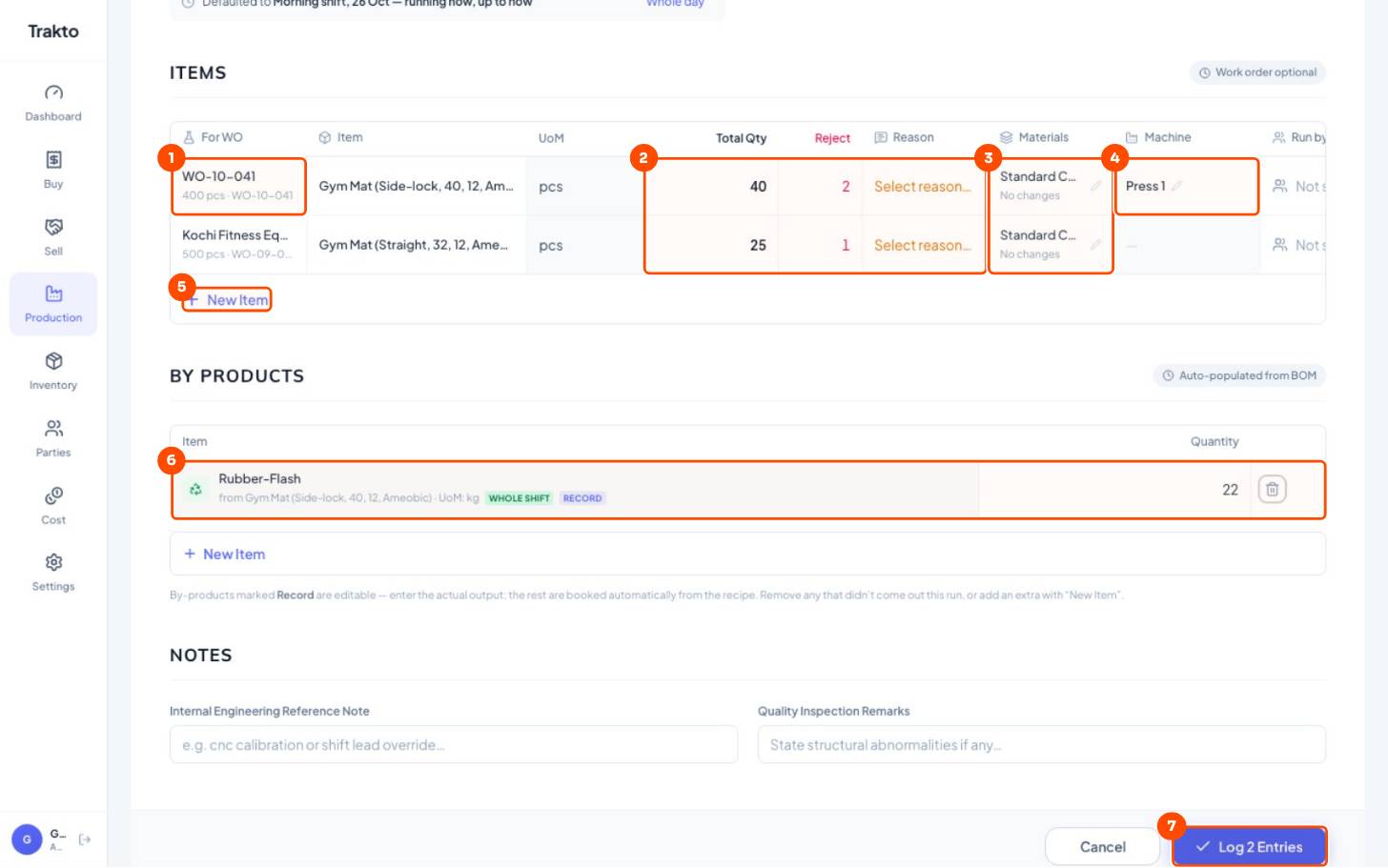Viewport: 1388px width, 868px height.
Task: Add New Item under By Products
Action: pyautogui.click(x=225, y=555)
